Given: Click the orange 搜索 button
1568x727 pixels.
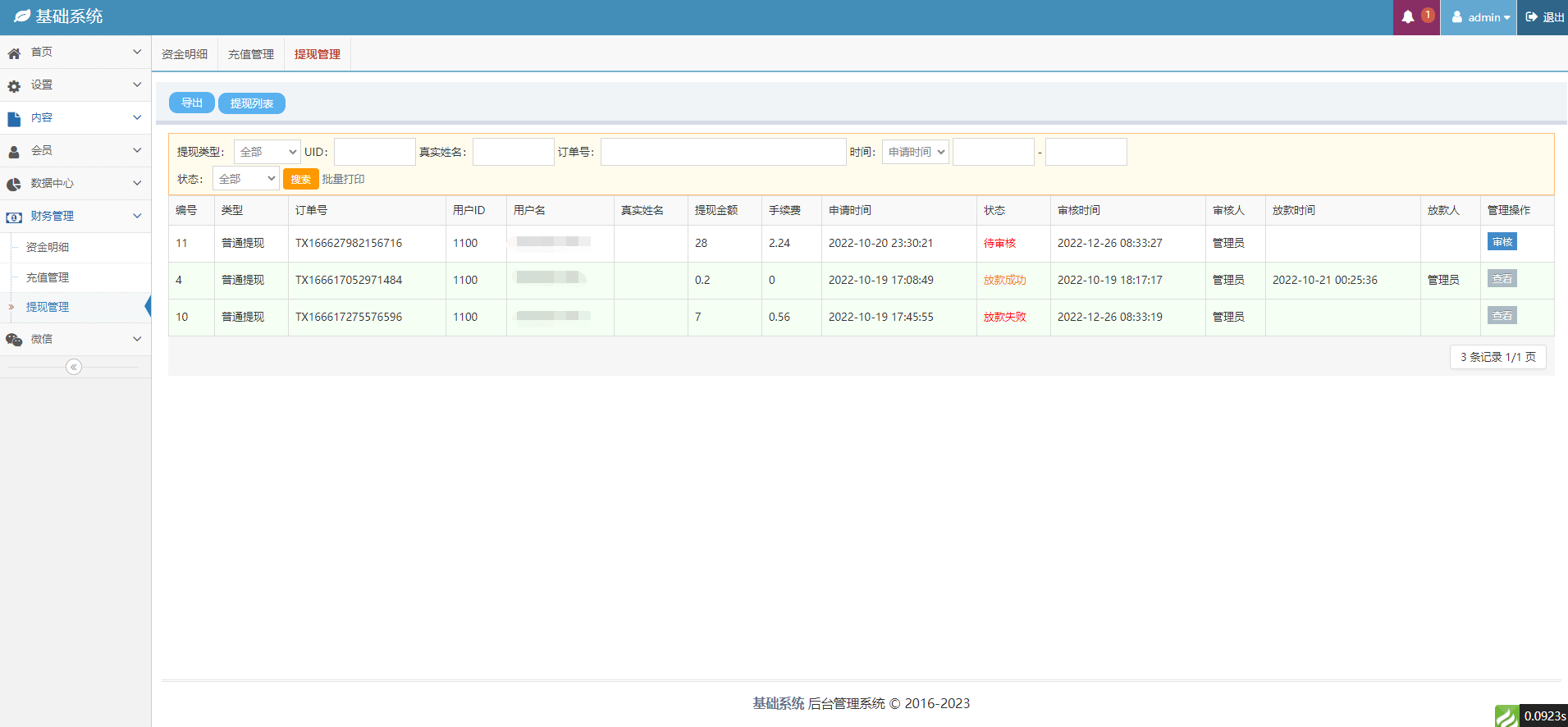Looking at the screenshot, I should (x=300, y=179).
